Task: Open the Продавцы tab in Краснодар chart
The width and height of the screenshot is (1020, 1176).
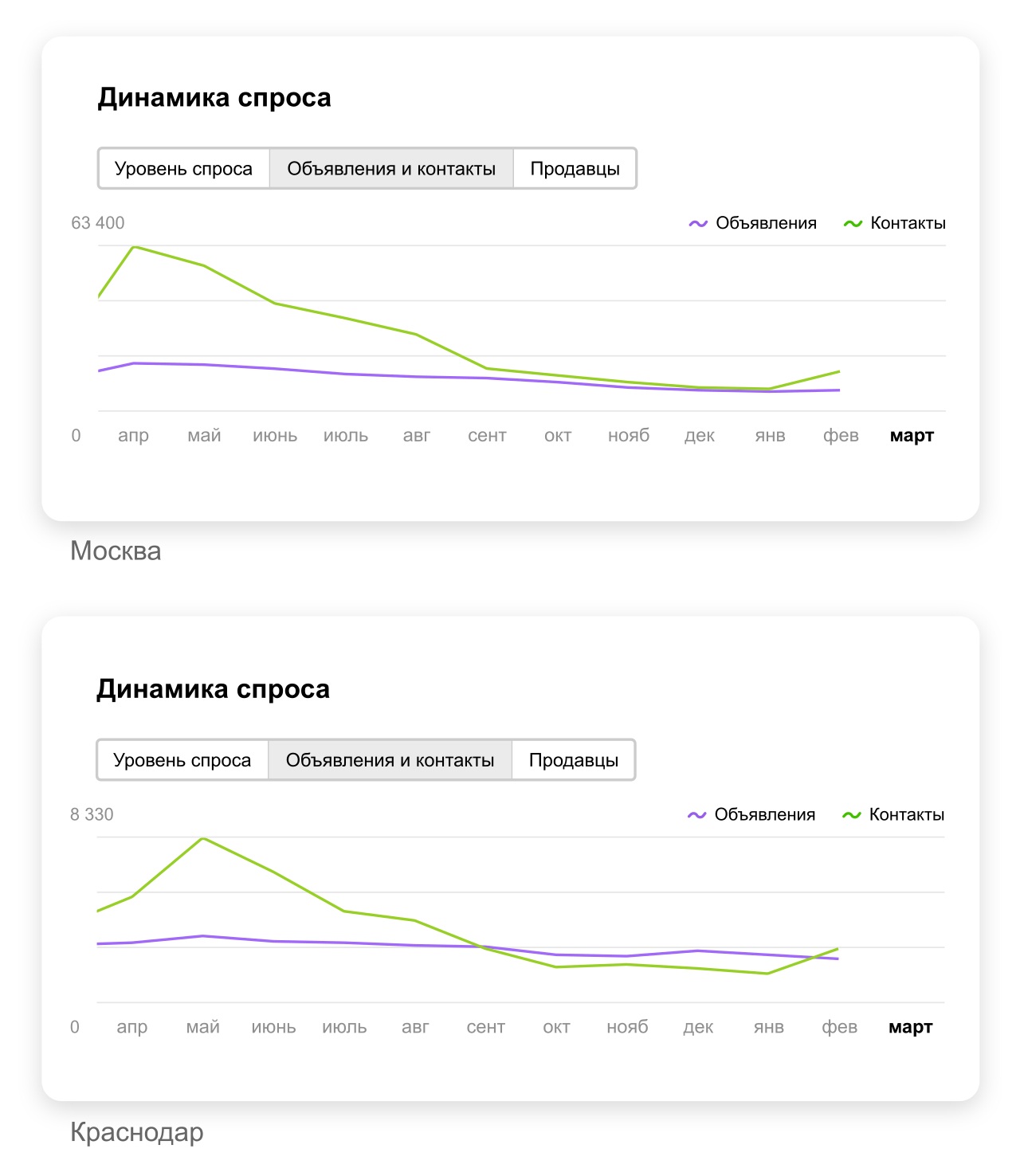Action: click(x=574, y=760)
